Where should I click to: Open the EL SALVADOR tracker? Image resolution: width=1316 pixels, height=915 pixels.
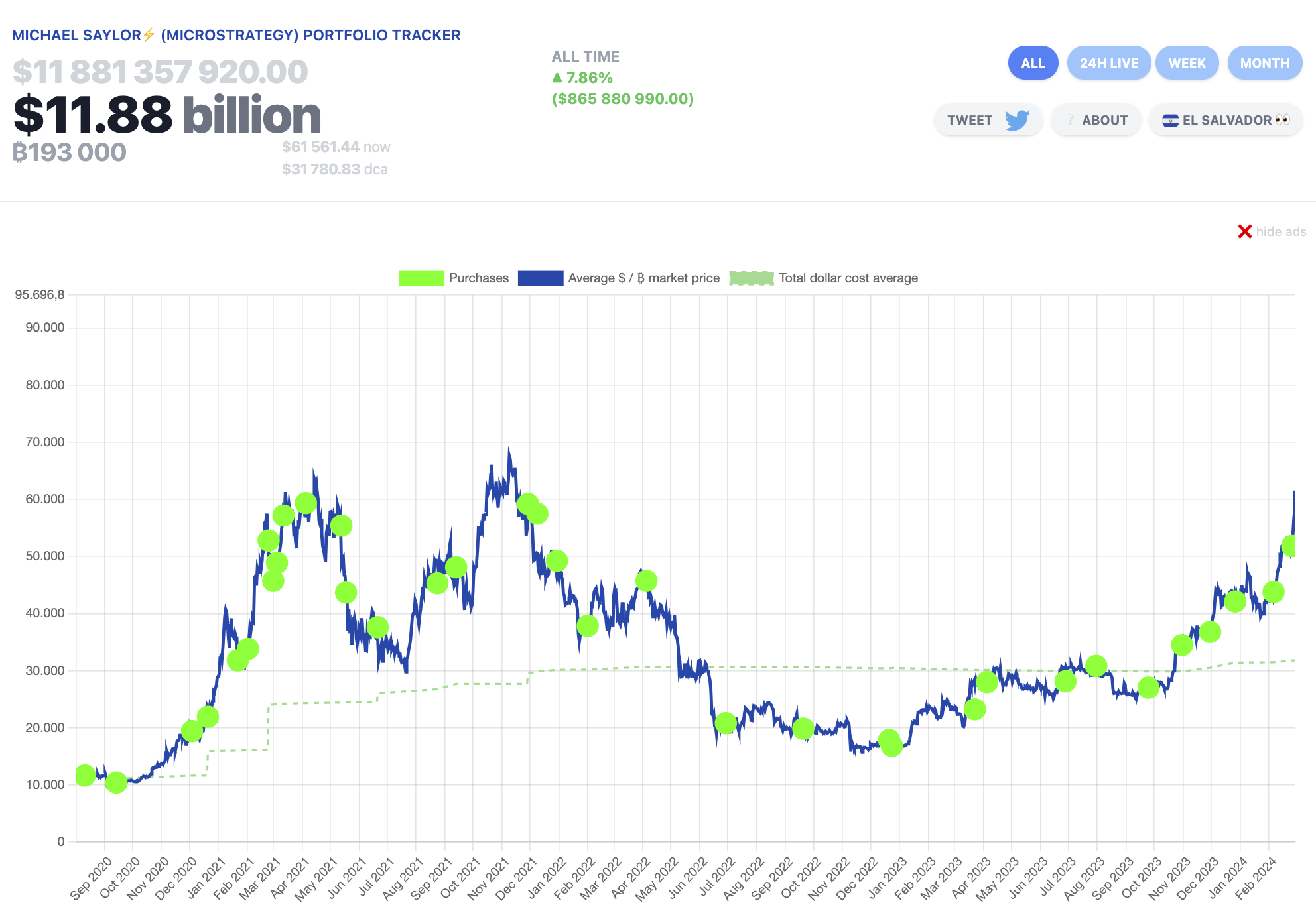(x=1226, y=120)
